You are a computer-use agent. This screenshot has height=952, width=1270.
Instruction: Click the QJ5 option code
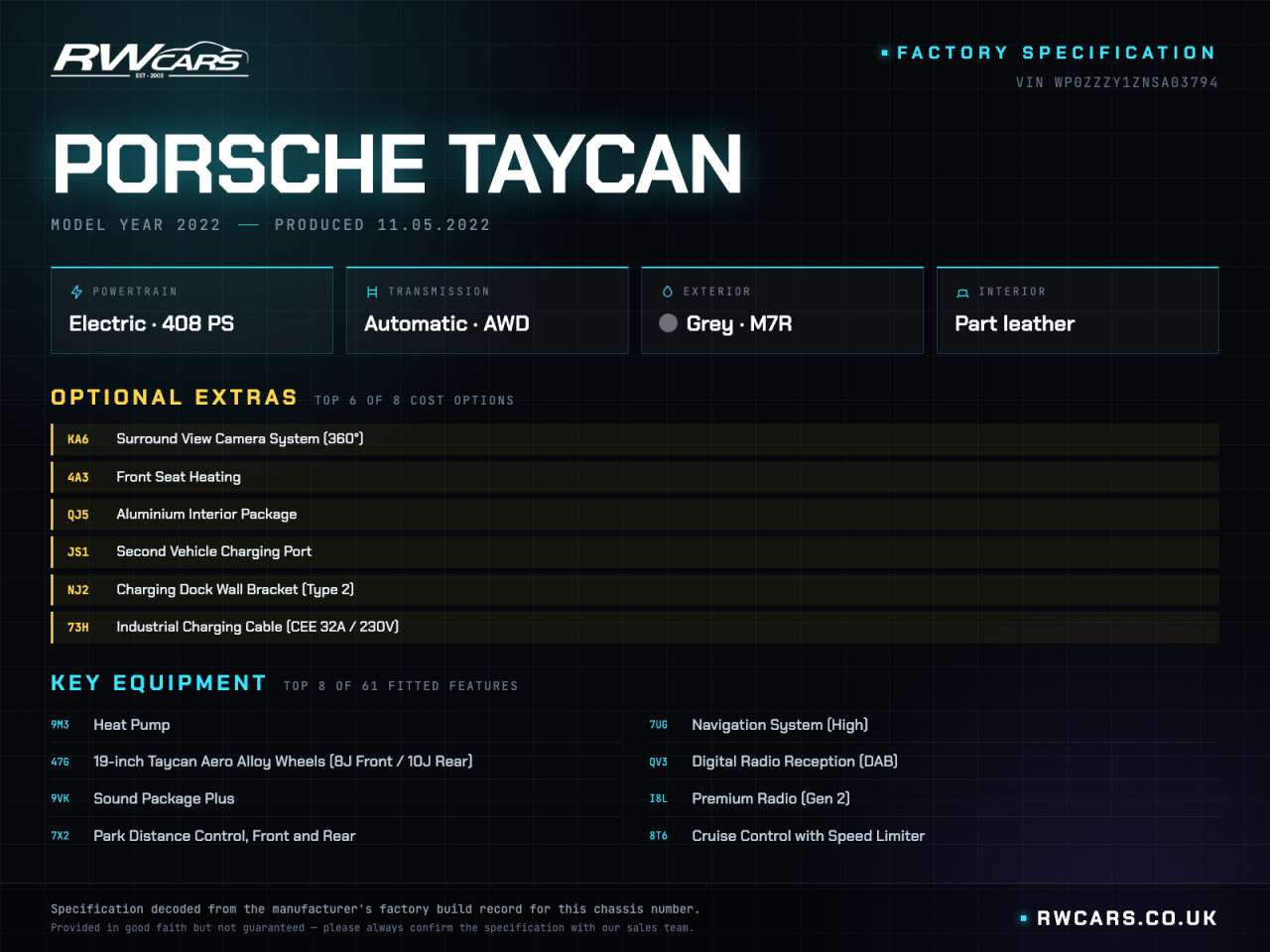pos(78,515)
